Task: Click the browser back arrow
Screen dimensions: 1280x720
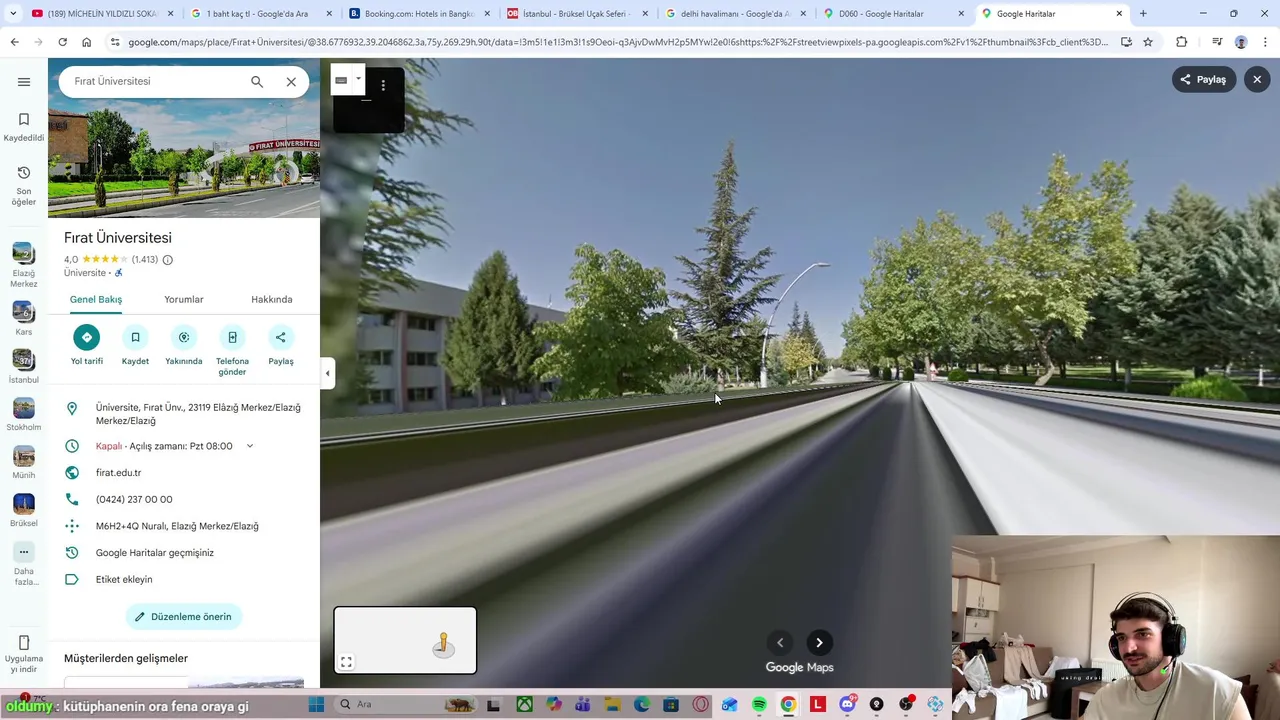Action: [14, 42]
